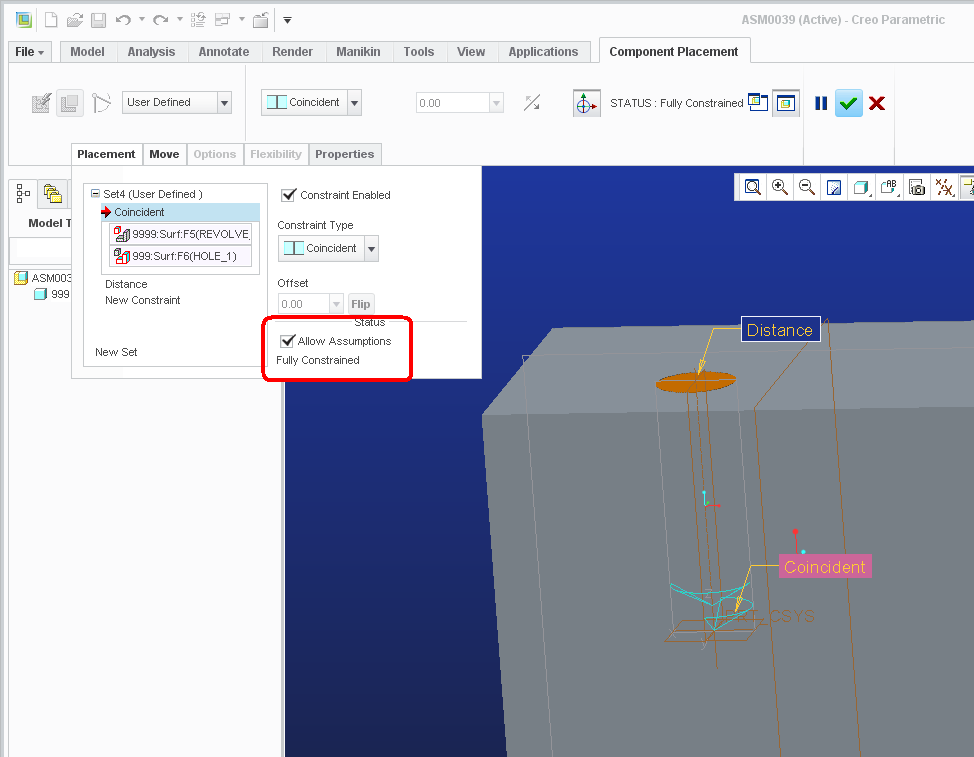The image size is (974, 757).
Task: Toggle the Constraint Enabled checkbox
Action: [288, 195]
